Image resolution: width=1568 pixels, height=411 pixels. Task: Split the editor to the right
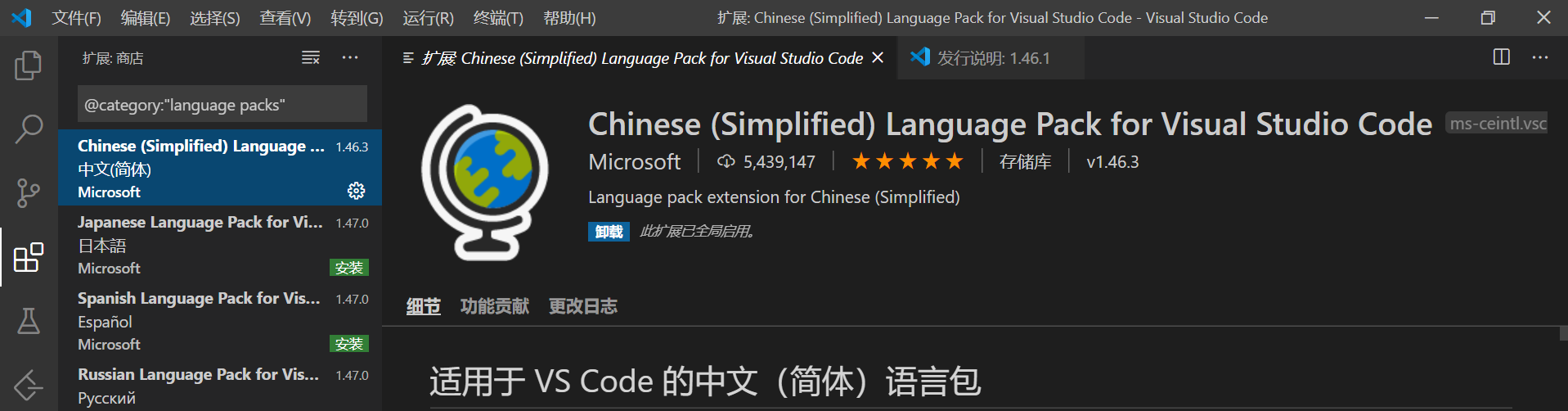point(1502,57)
